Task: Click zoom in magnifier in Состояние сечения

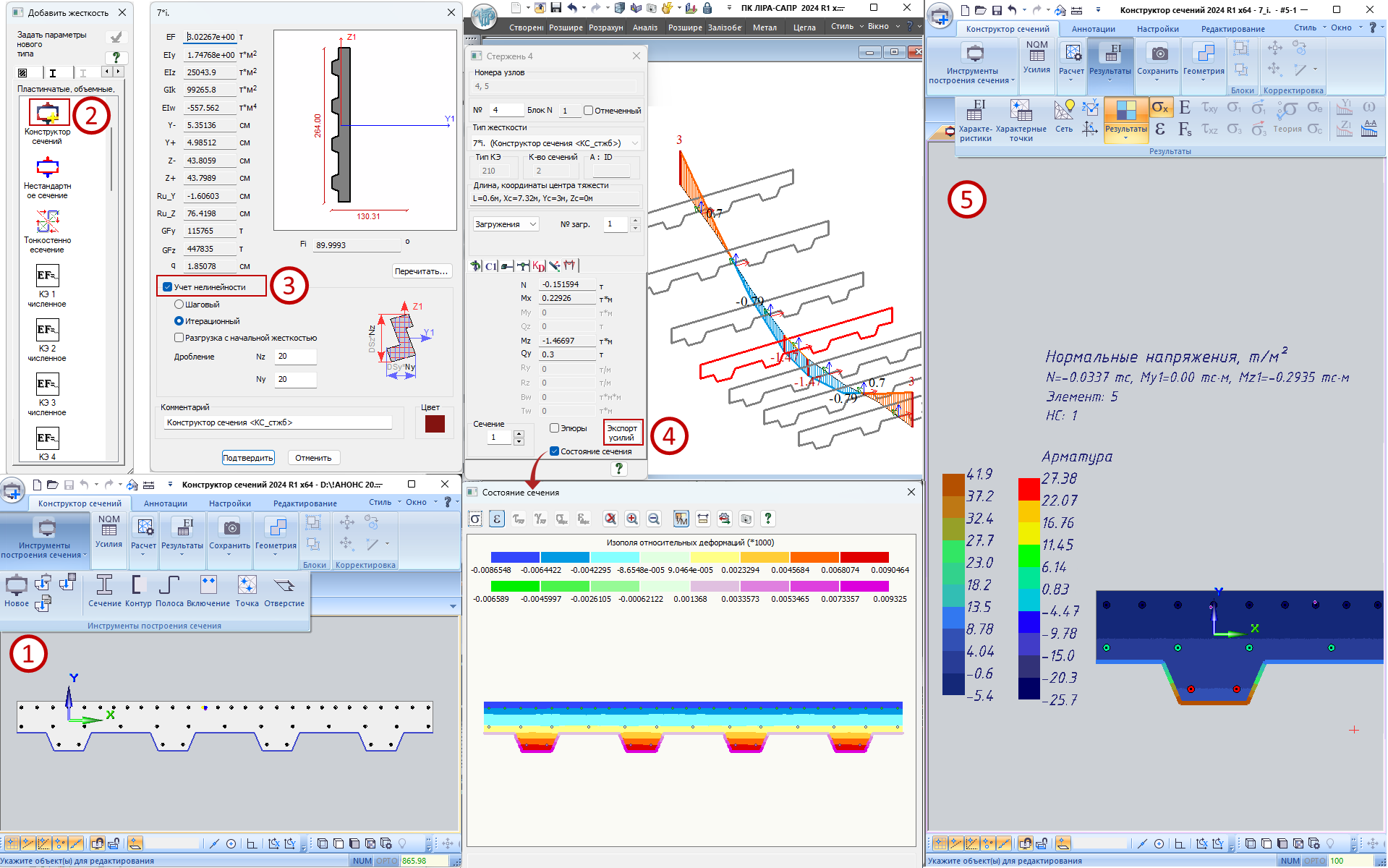Action: pyautogui.click(x=632, y=519)
